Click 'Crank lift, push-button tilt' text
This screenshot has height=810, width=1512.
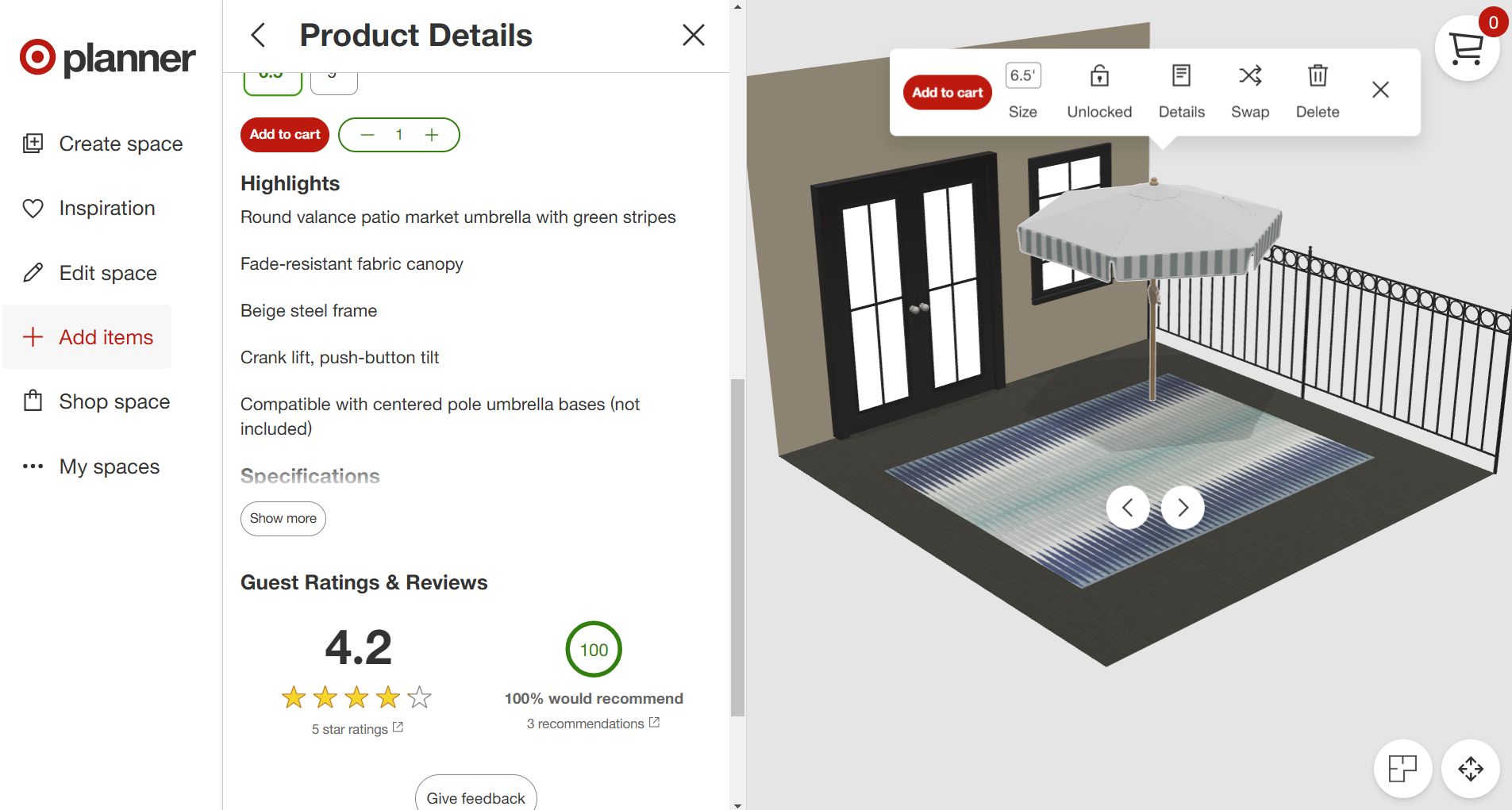pyautogui.click(x=340, y=358)
